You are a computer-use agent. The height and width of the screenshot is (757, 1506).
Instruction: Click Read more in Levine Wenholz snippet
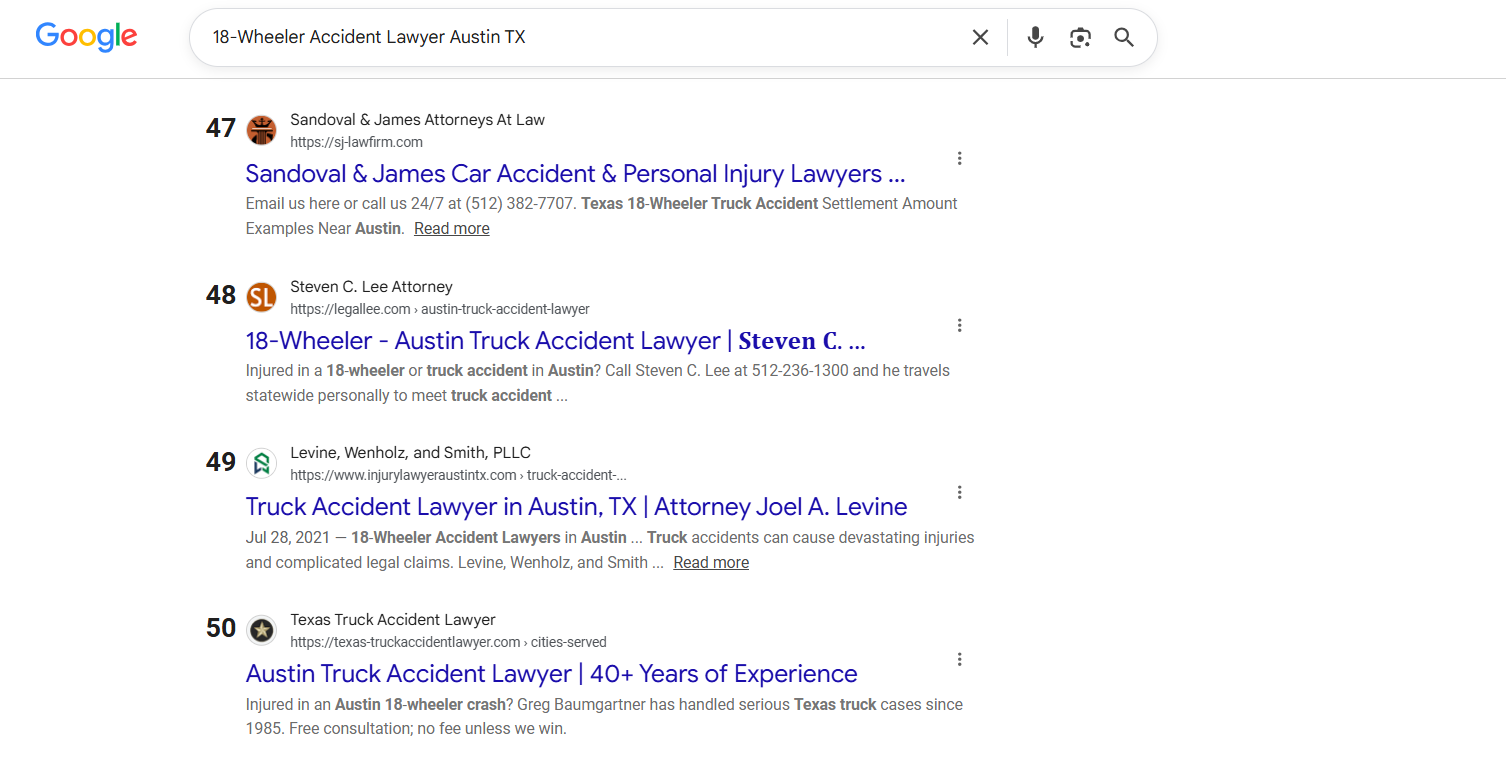click(x=711, y=562)
